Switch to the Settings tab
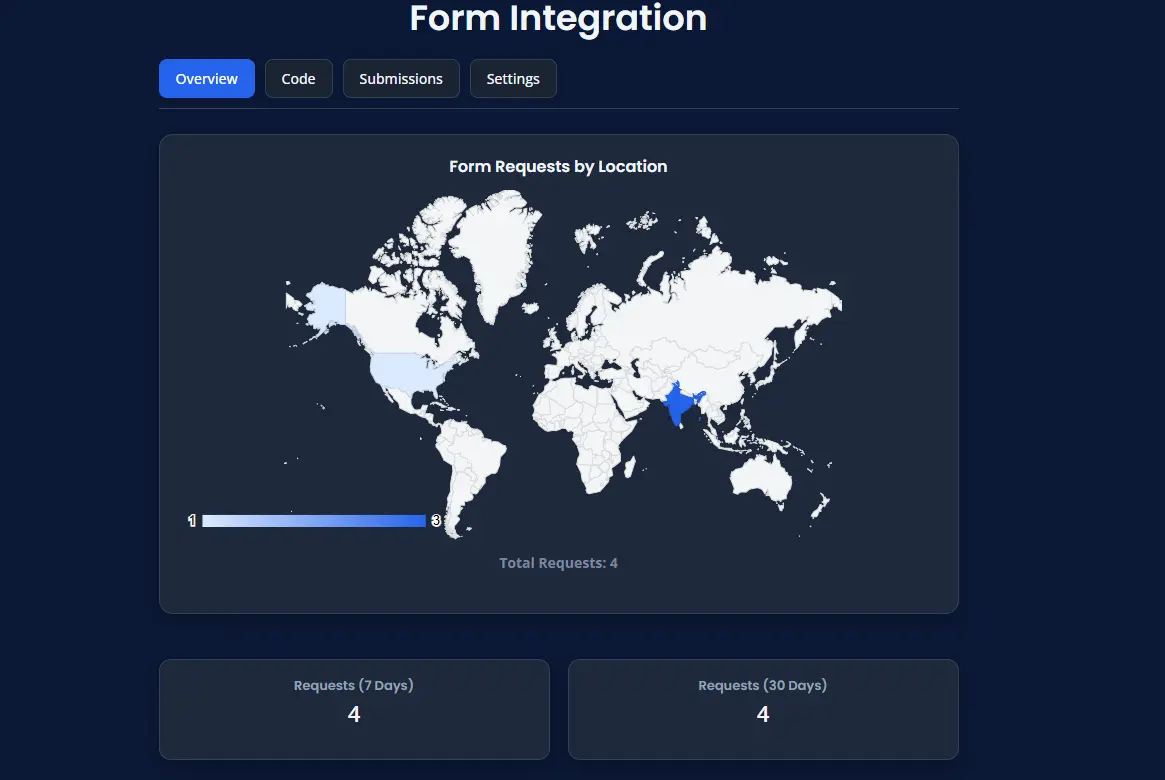 click(x=513, y=78)
